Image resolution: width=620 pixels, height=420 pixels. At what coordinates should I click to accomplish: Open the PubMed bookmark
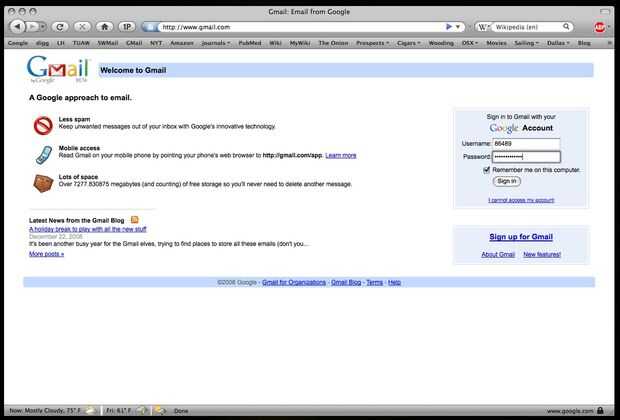click(x=250, y=43)
